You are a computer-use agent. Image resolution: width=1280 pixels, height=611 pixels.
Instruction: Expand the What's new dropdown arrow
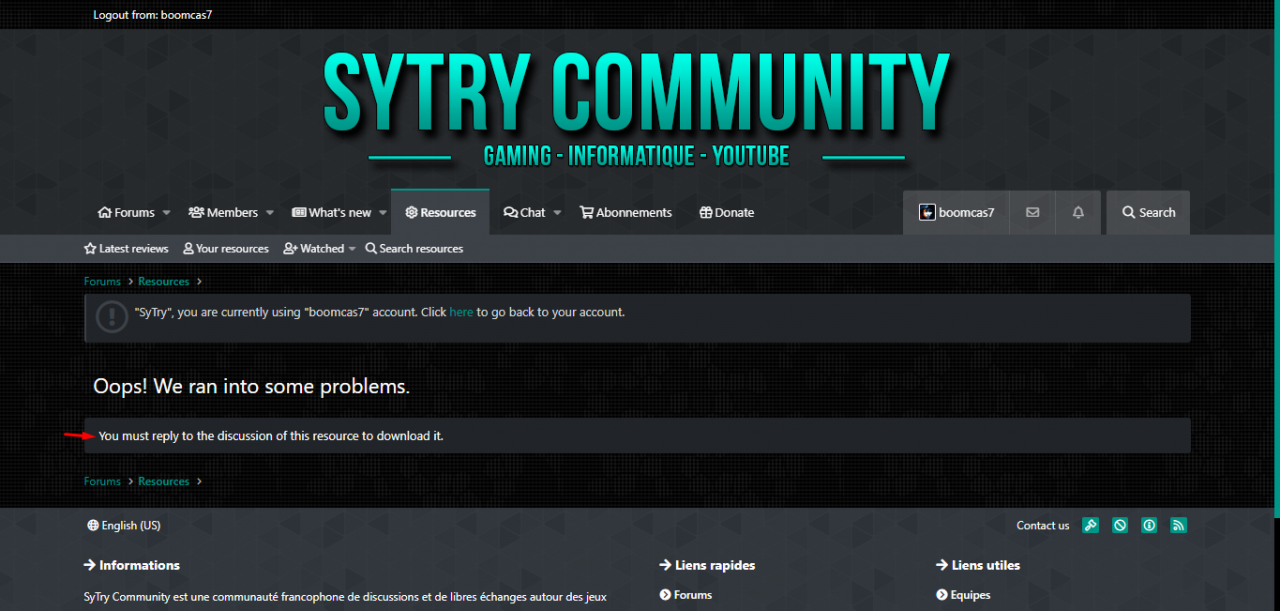(383, 213)
